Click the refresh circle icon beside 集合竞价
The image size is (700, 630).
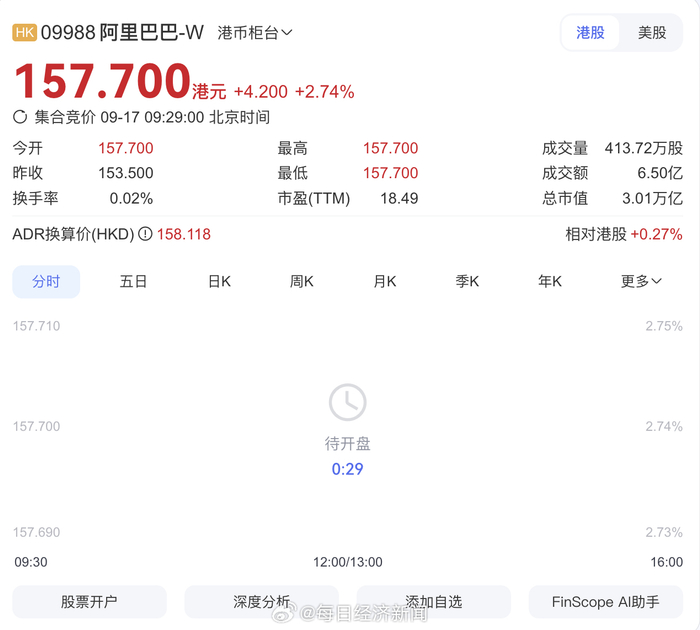[20, 117]
